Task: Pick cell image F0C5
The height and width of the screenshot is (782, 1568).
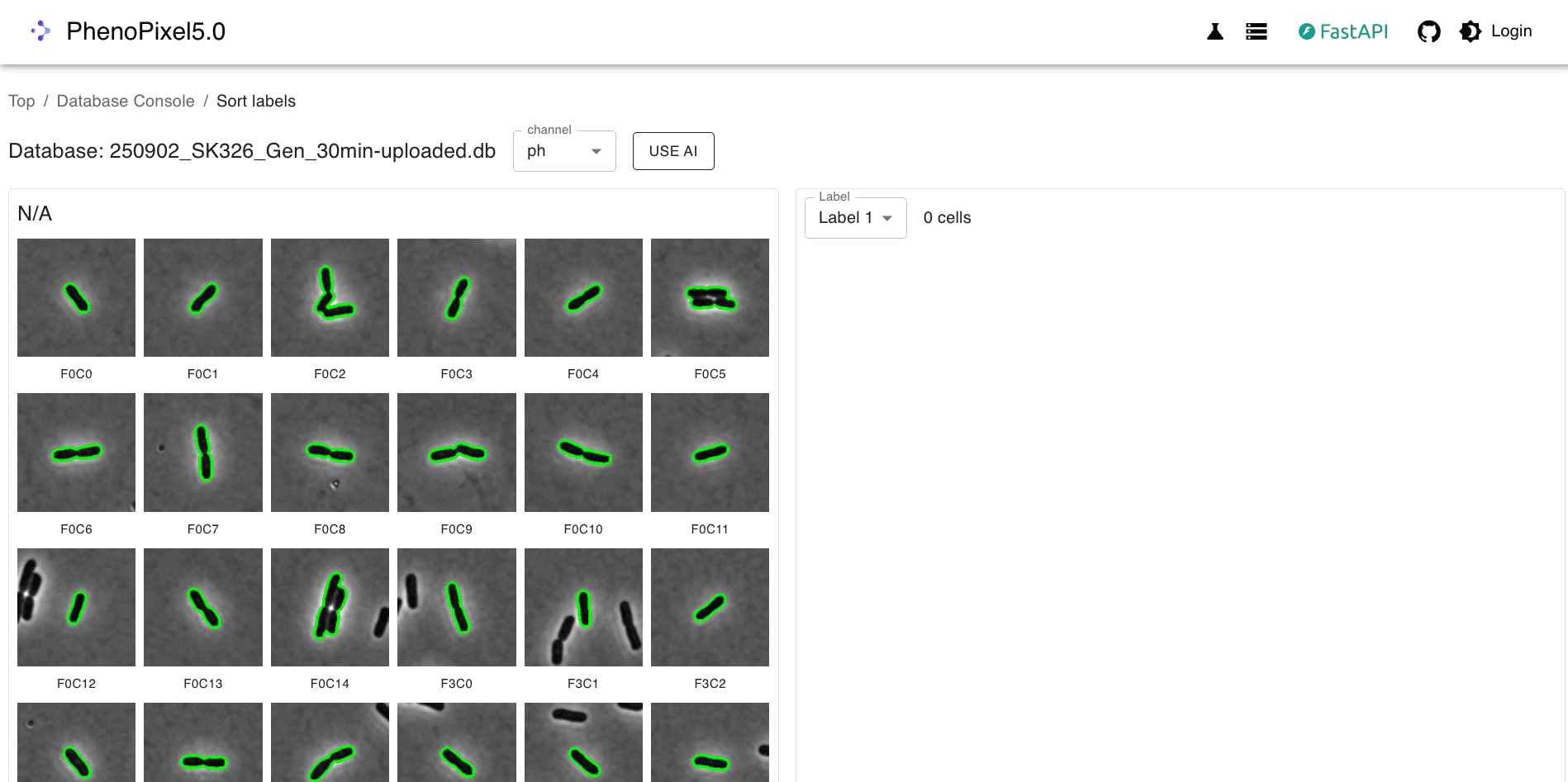Action: 710,298
